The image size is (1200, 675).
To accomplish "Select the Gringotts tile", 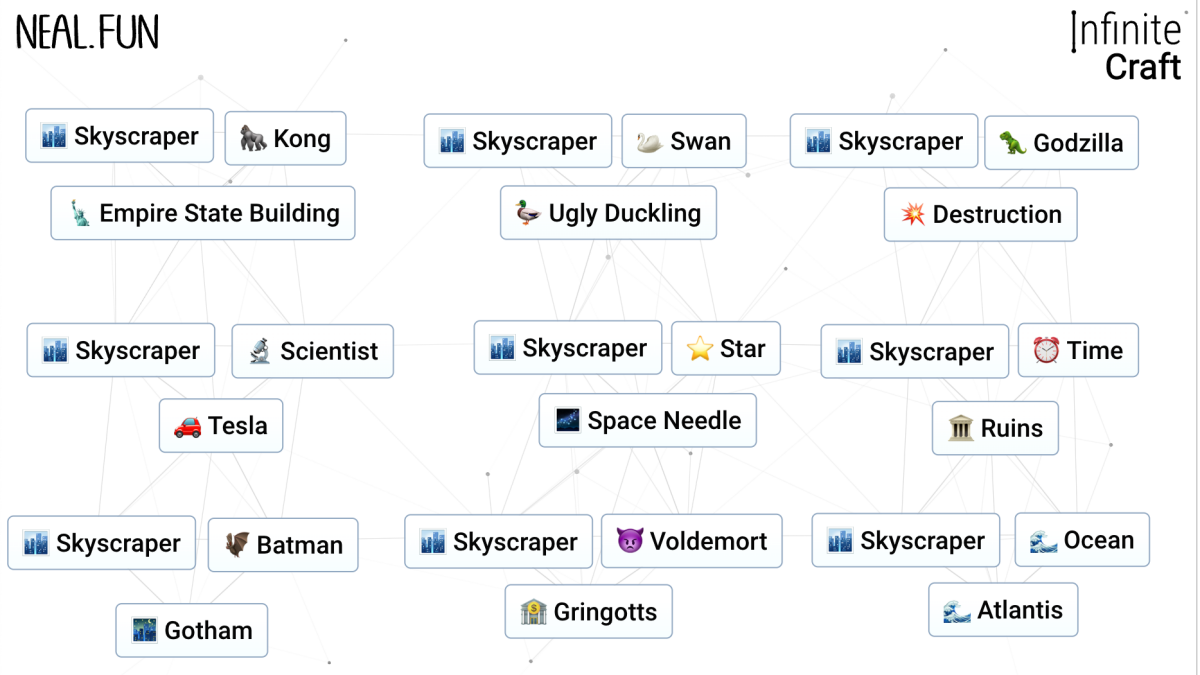I will tap(588, 611).
